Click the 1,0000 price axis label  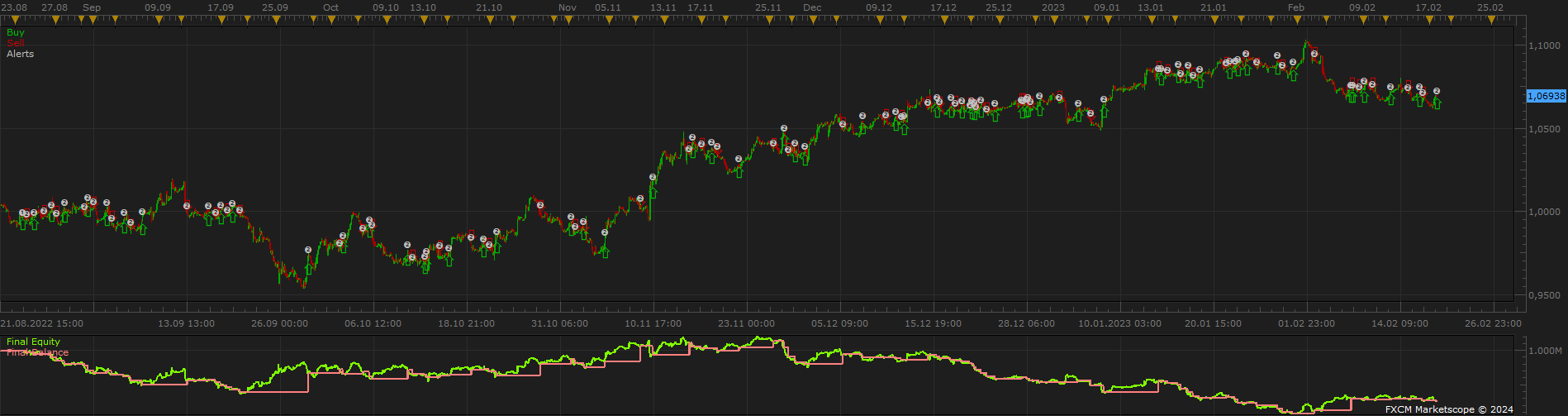1546,213
